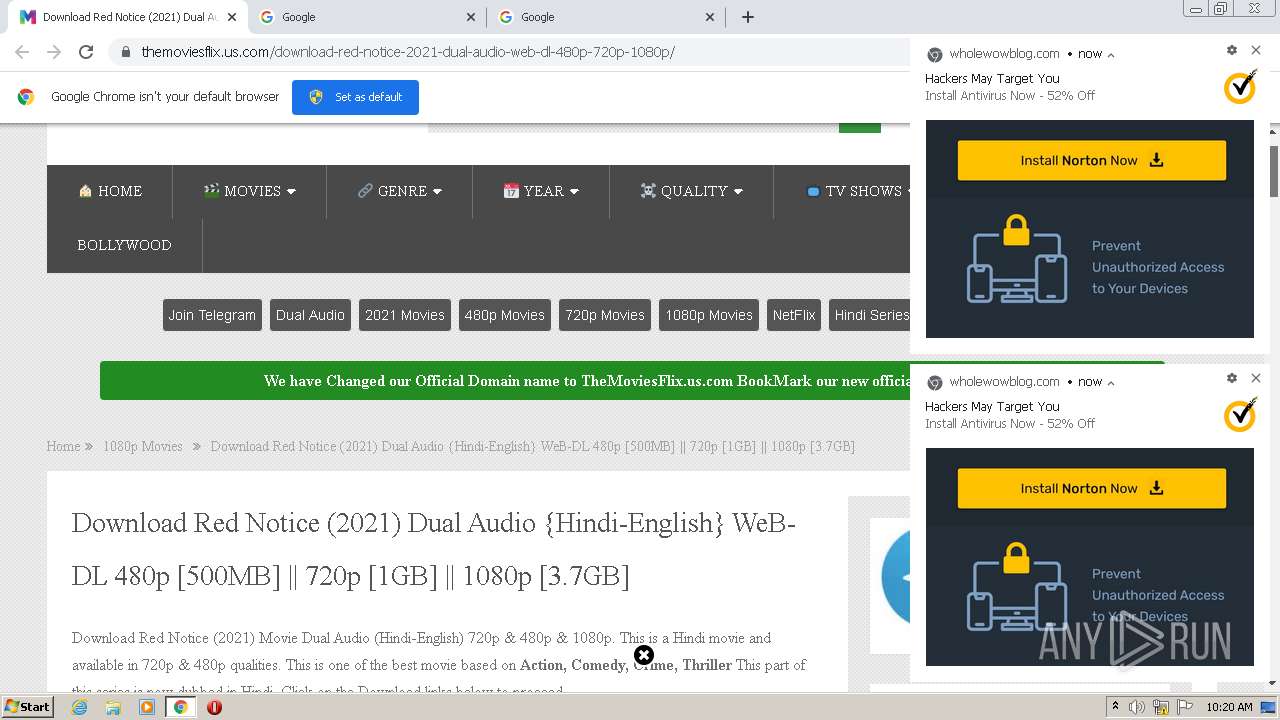This screenshot has width=1280, height=720.
Task: Go to HOME in site navigation
Action: (110, 191)
